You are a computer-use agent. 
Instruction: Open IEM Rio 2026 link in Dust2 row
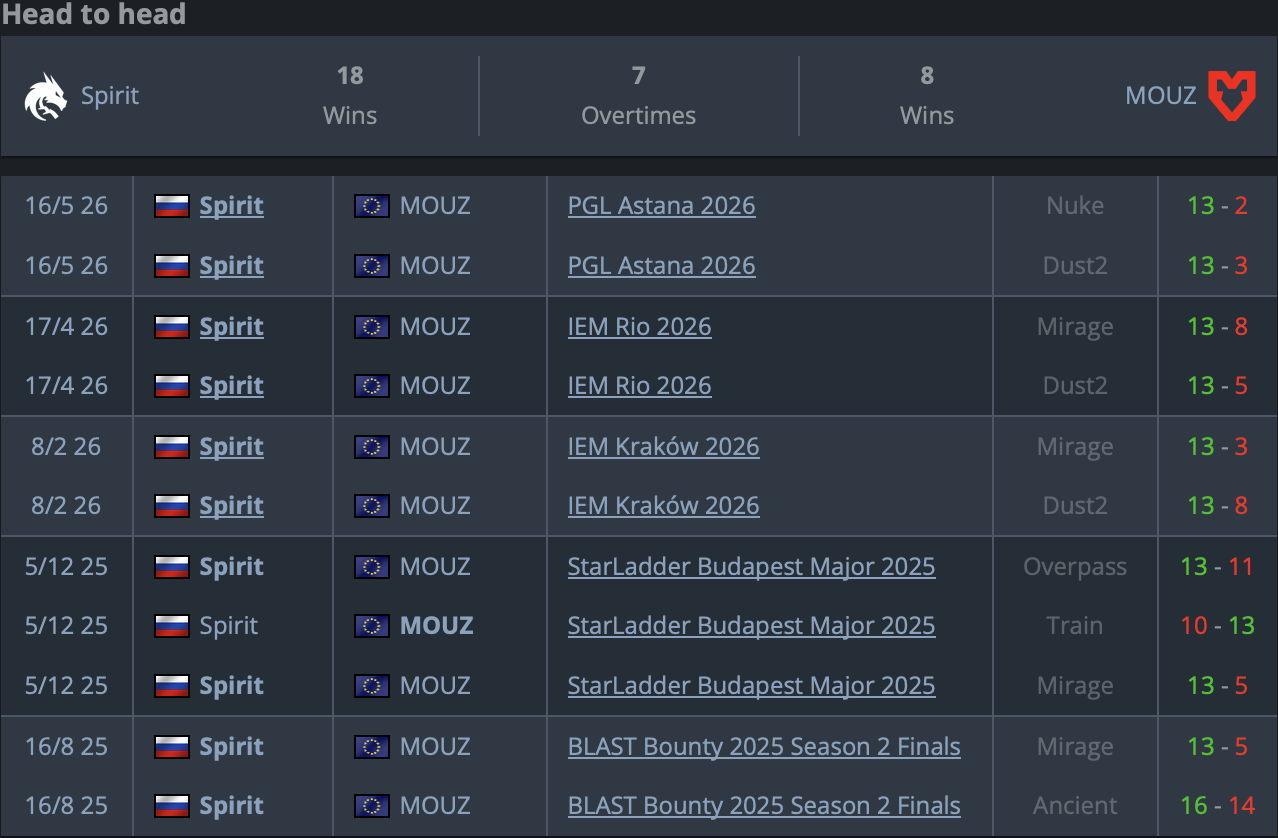click(x=639, y=386)
